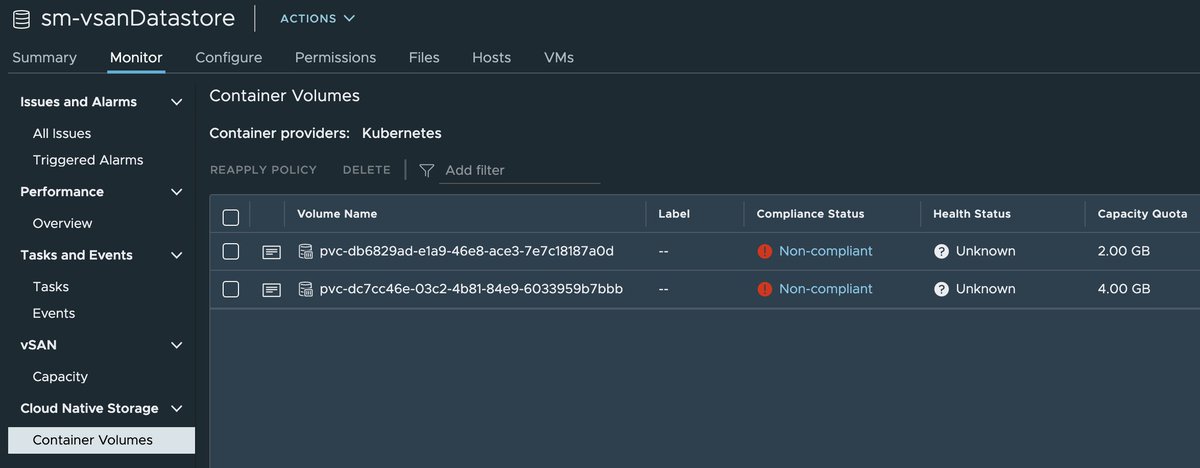Screen dimensions: 1200x468
Task: Open the VMs tab
Action: click(x=559, y=57)
